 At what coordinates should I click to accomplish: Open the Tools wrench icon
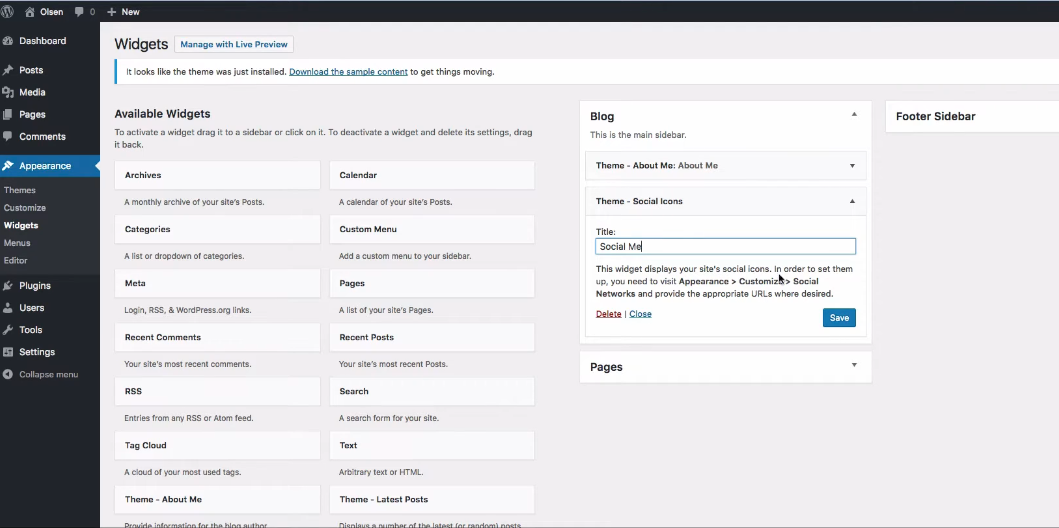click(8, 330)
